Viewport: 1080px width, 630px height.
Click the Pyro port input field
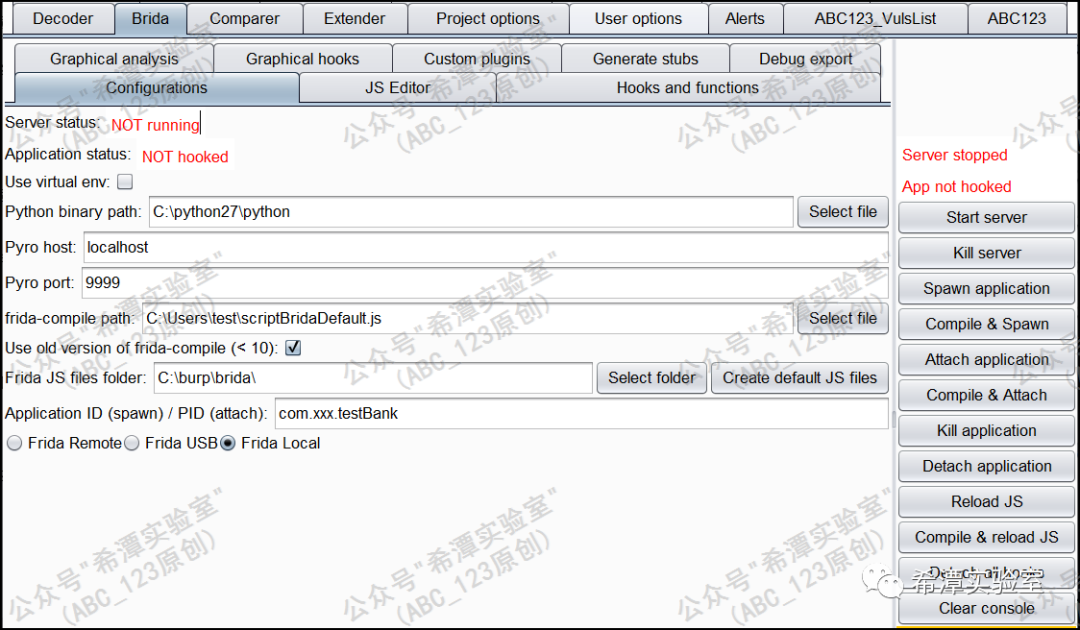click(484, 283)
